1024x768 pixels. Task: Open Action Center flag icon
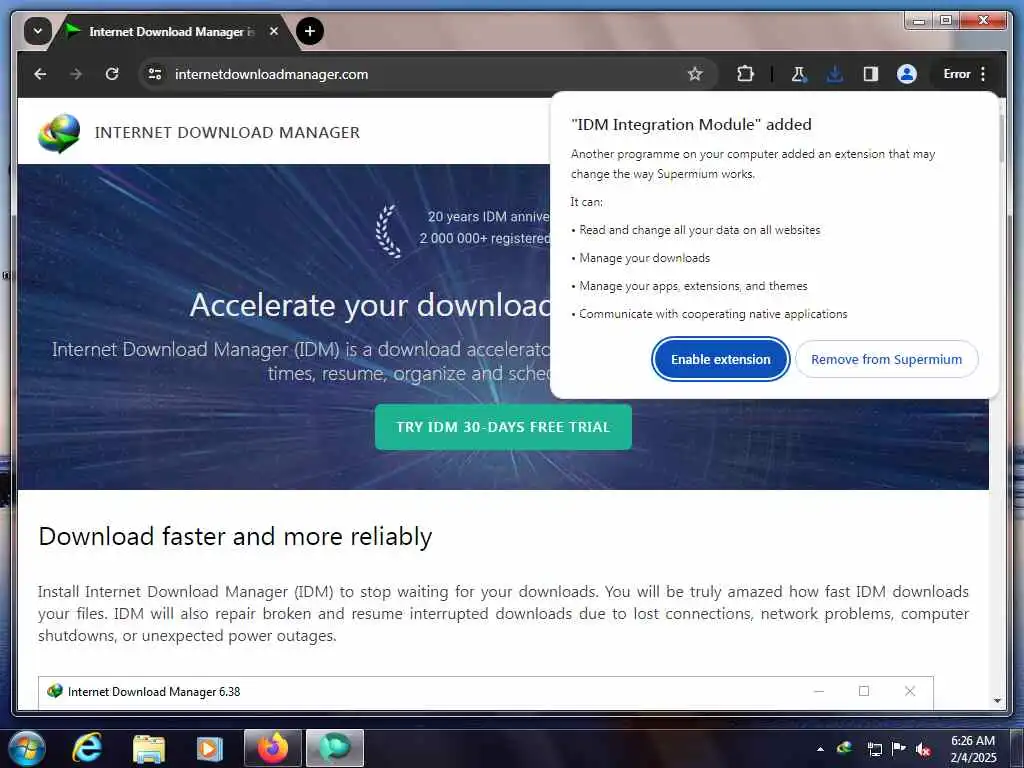point(899,748)
